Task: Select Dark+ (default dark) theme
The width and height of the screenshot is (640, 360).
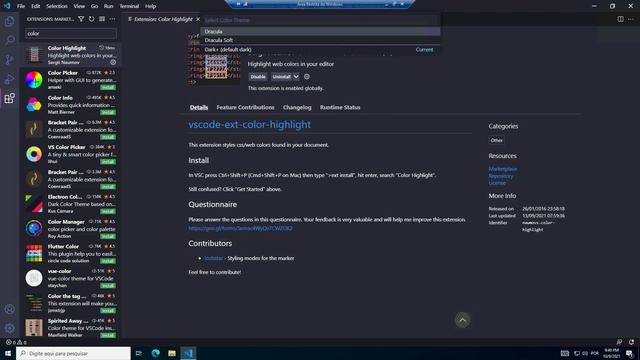Action: (320, 49)
